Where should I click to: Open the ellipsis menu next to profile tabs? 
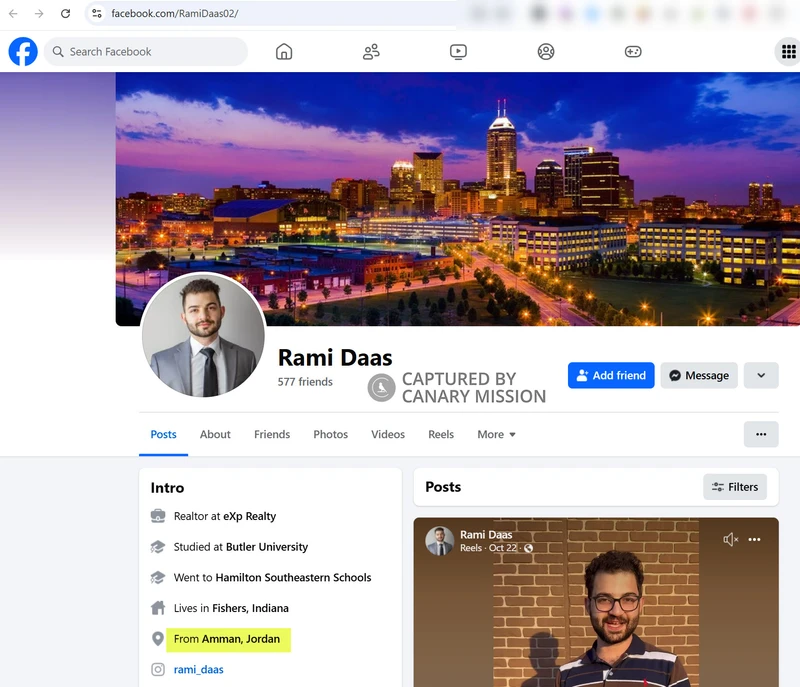(x=761, y=434)
